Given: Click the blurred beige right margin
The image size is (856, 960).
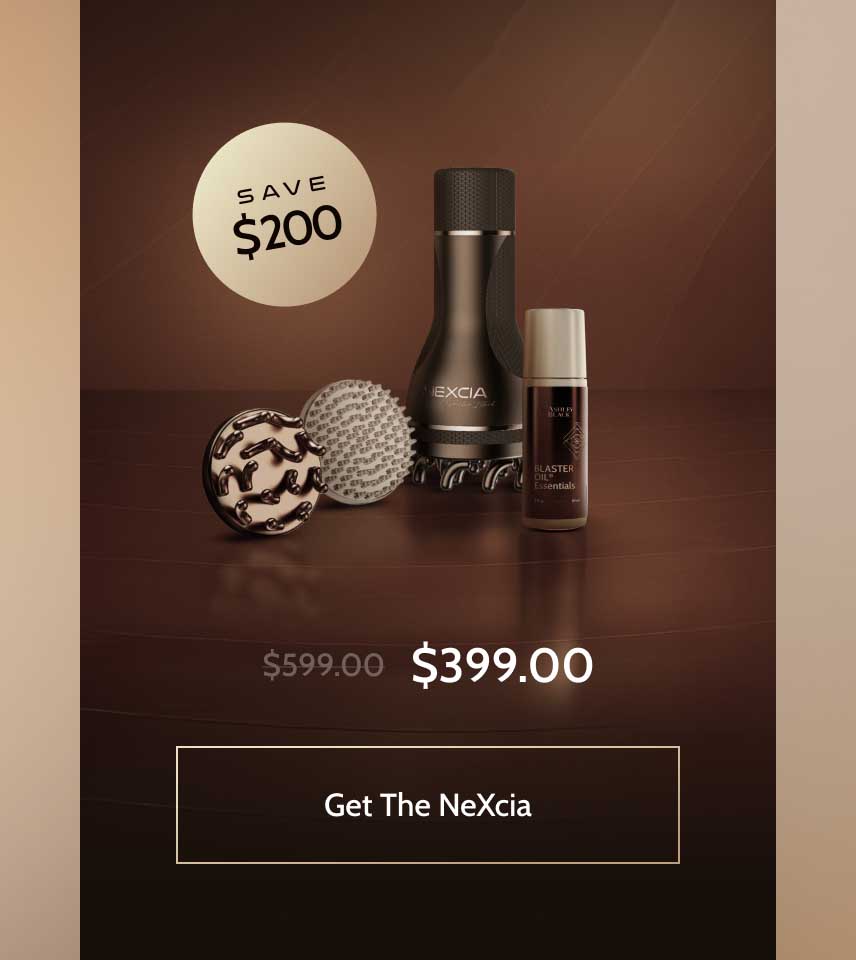Looking at the screenshot, I should click(x=816, y=480).
